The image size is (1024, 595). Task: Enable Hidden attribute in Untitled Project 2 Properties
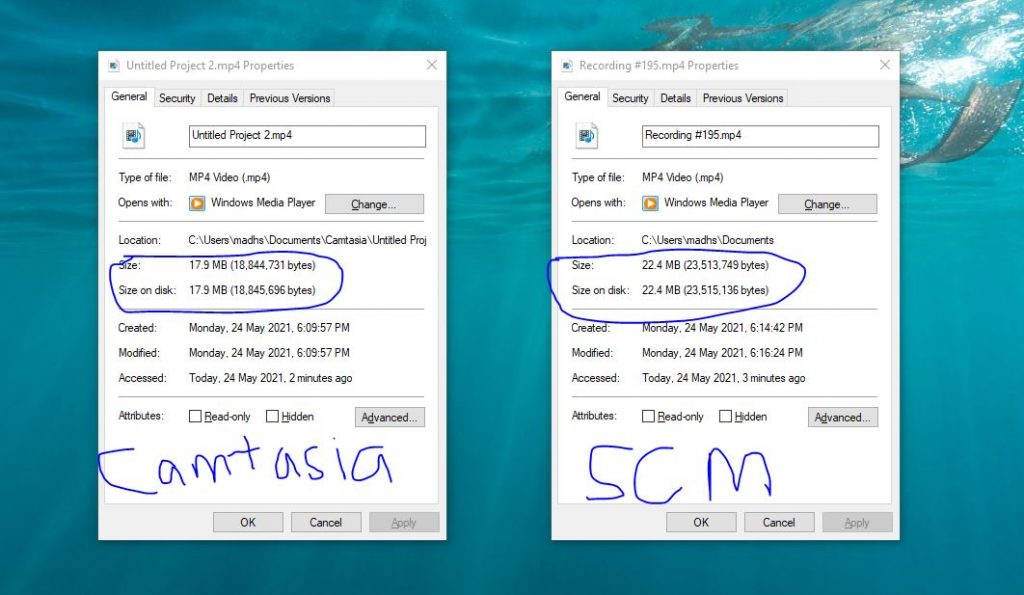coord(272,416)
